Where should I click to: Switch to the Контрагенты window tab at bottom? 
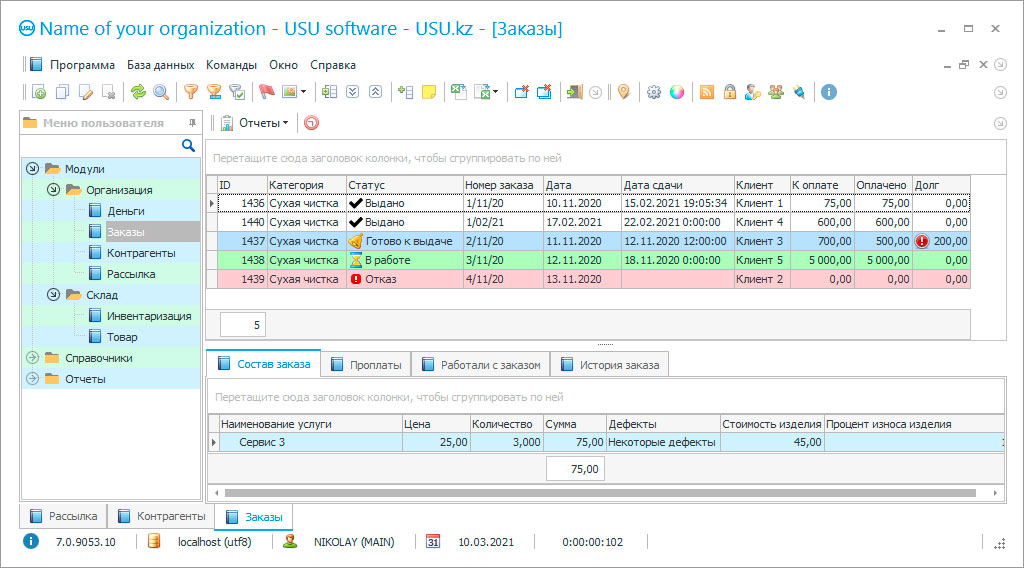[162, 516]
